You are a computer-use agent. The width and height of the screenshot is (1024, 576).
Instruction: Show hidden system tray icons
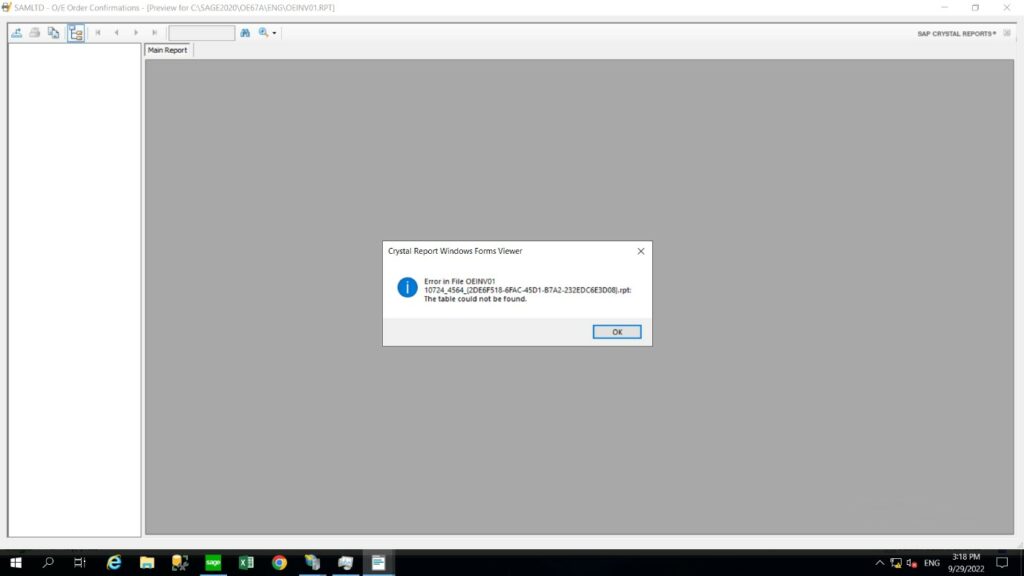tap(879, 563)
